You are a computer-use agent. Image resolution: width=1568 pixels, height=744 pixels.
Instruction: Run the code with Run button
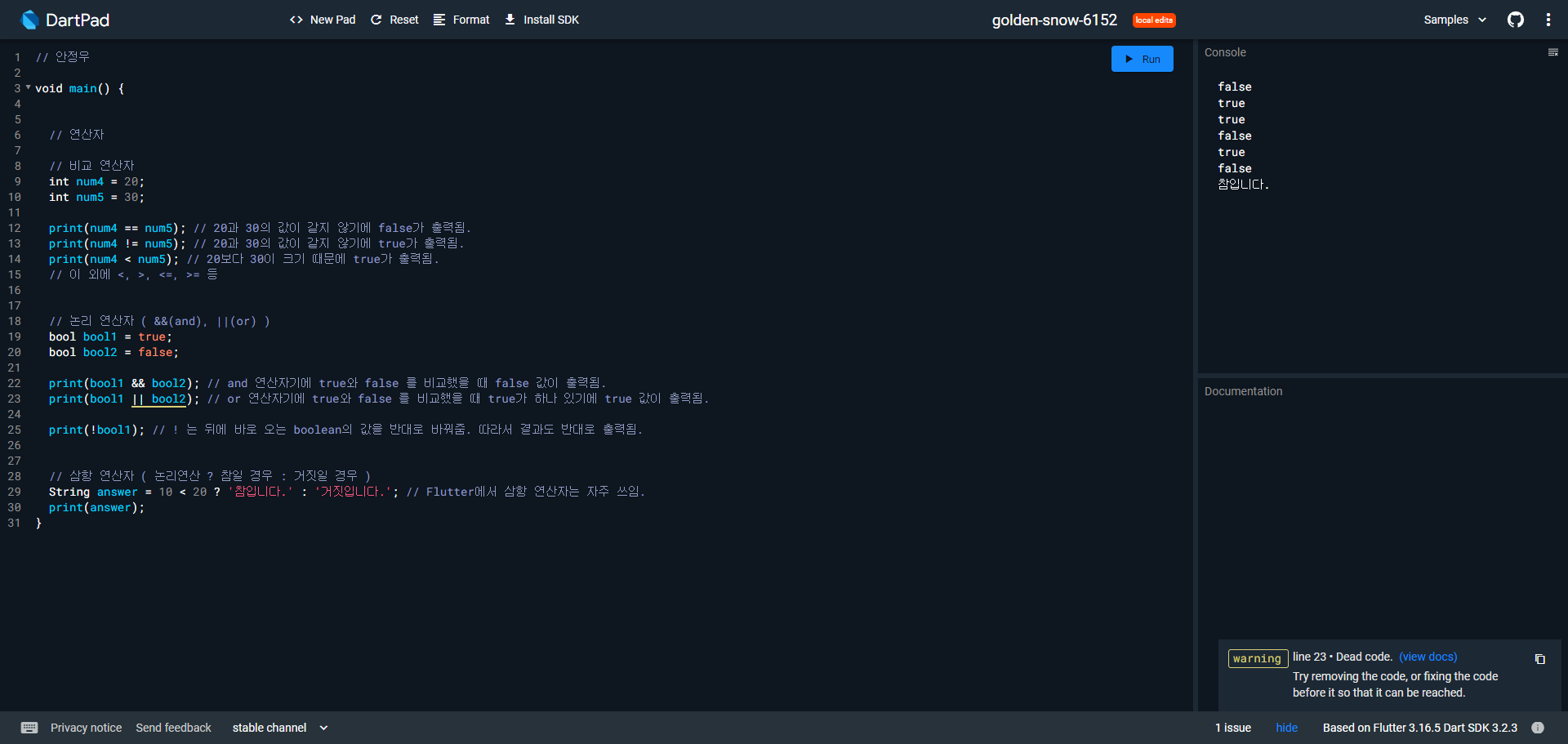point(1142,59)
